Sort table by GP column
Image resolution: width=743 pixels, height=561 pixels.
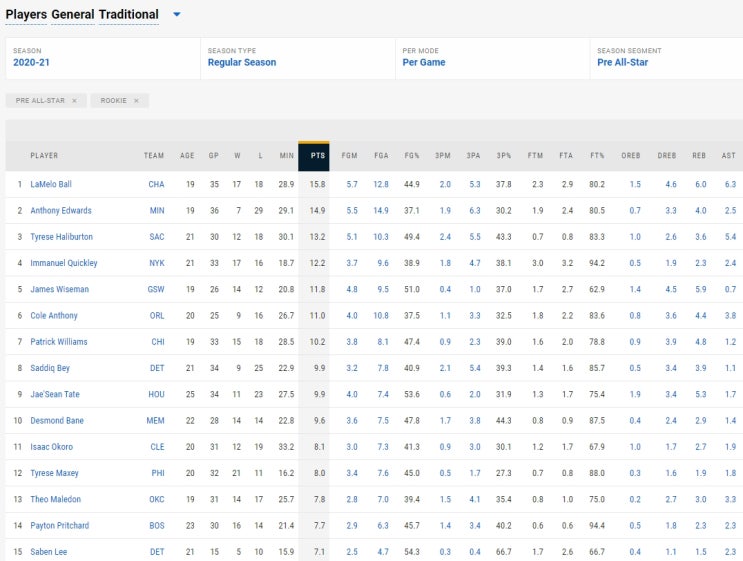(x=214, y=156)
